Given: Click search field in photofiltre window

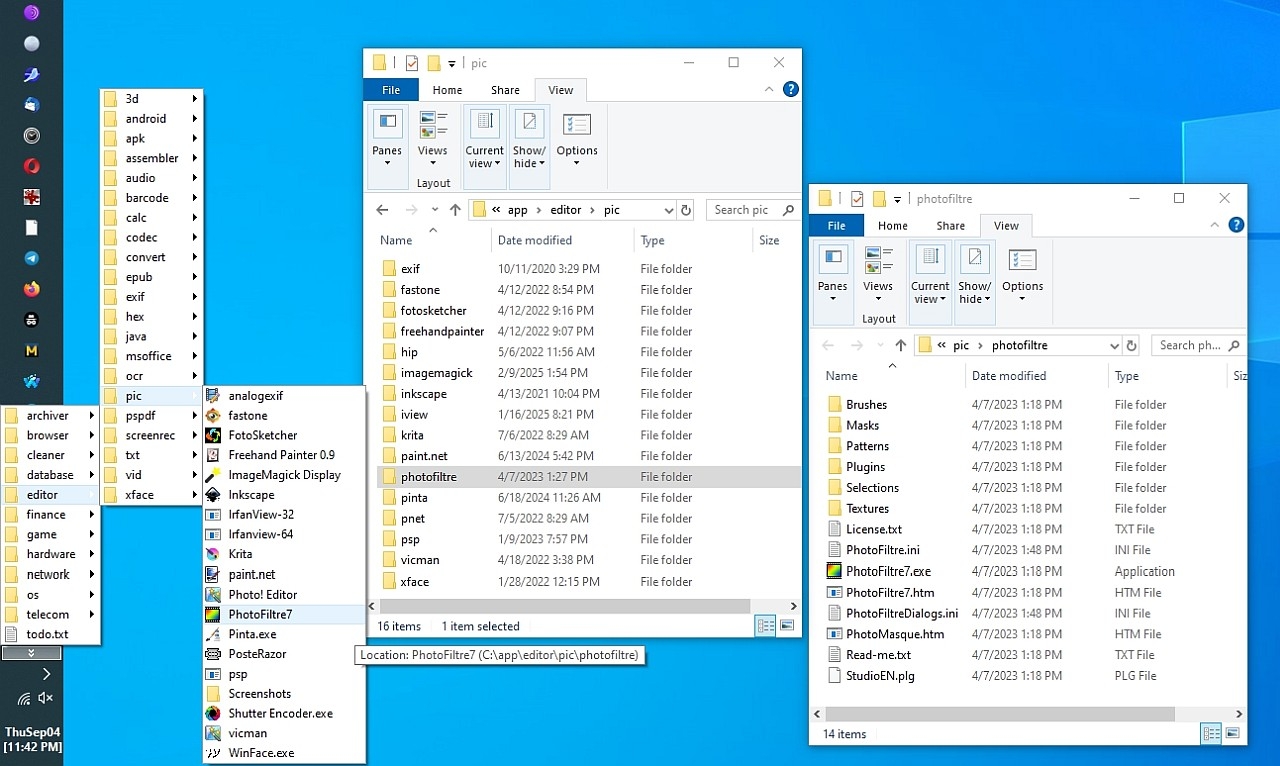Looking at the screenshot, I should tap(1197, 345).
